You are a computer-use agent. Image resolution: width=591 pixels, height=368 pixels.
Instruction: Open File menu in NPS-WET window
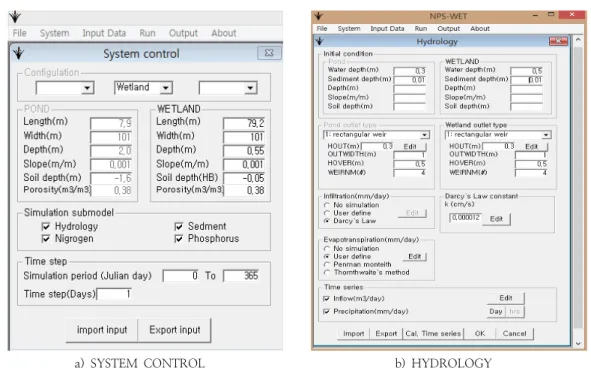click(x=322, y=29)
